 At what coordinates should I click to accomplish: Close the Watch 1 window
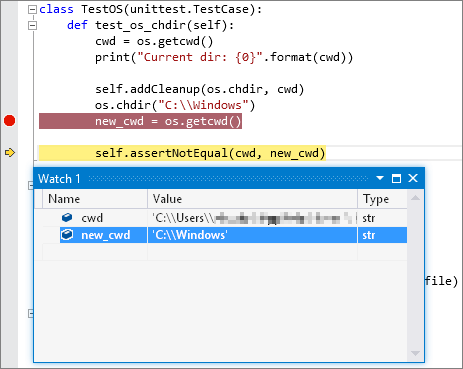point(413,178)
